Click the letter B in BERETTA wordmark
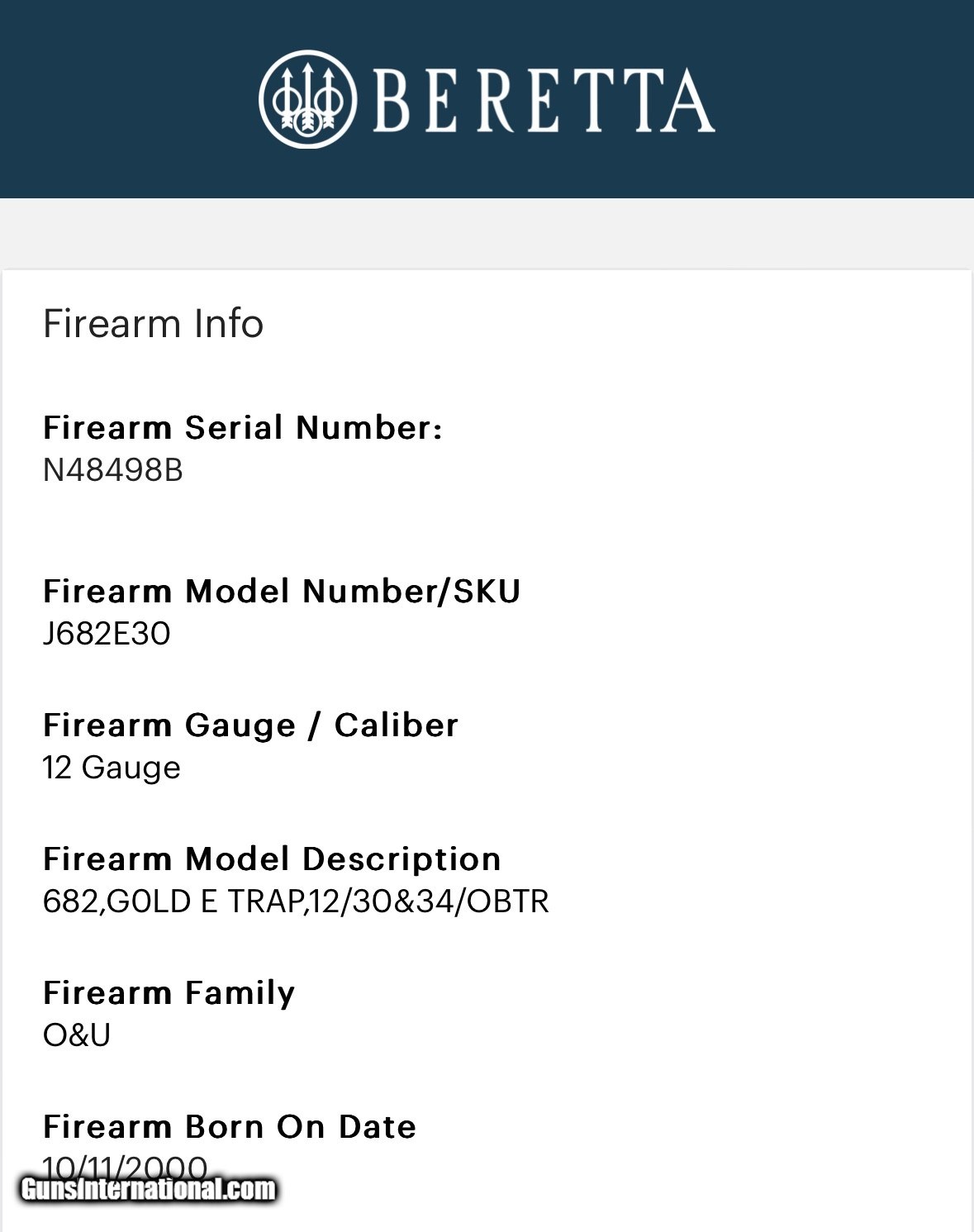 click(392, 101)
